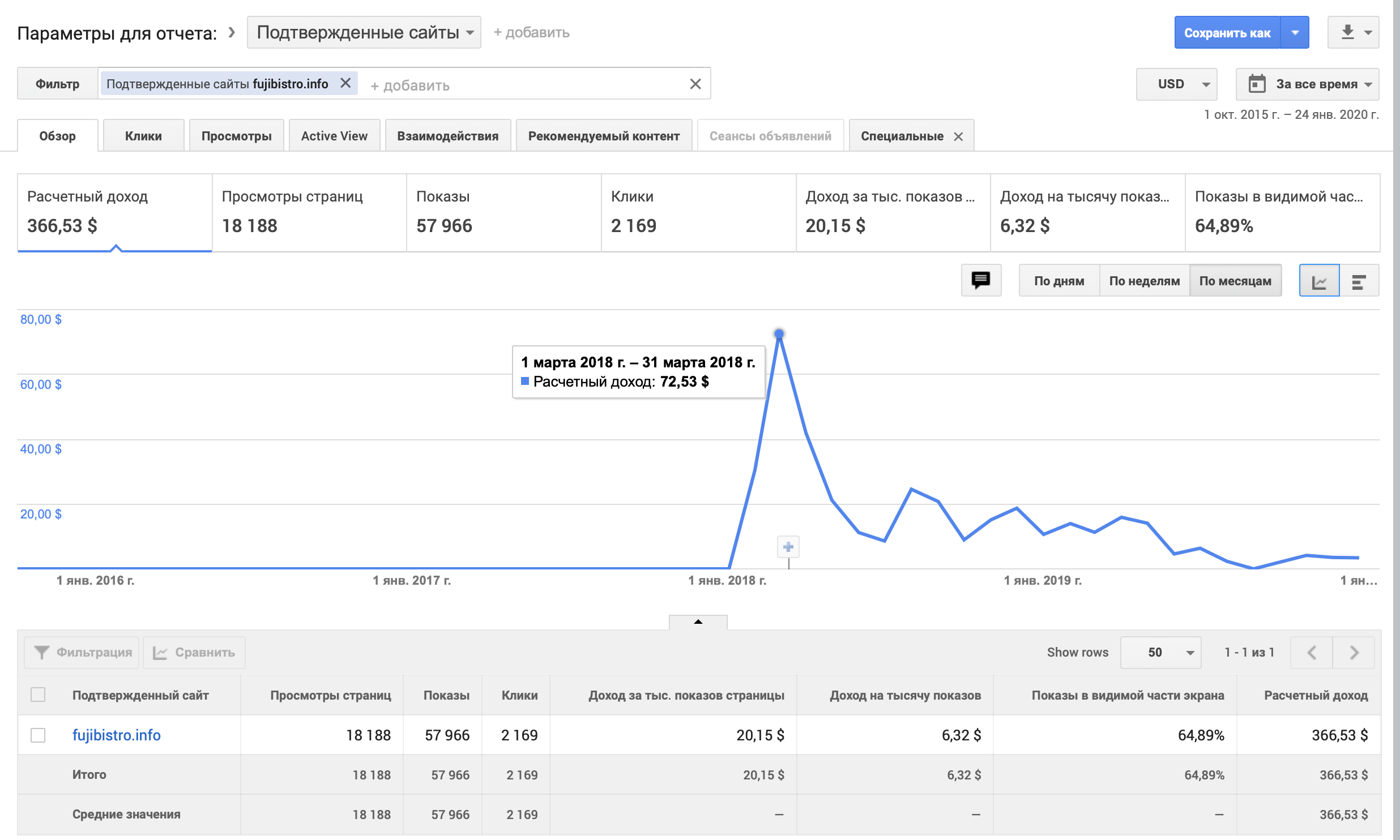Select the По дням granularity
Viewport: 1400px width, 840px height.
[1058, 281]
